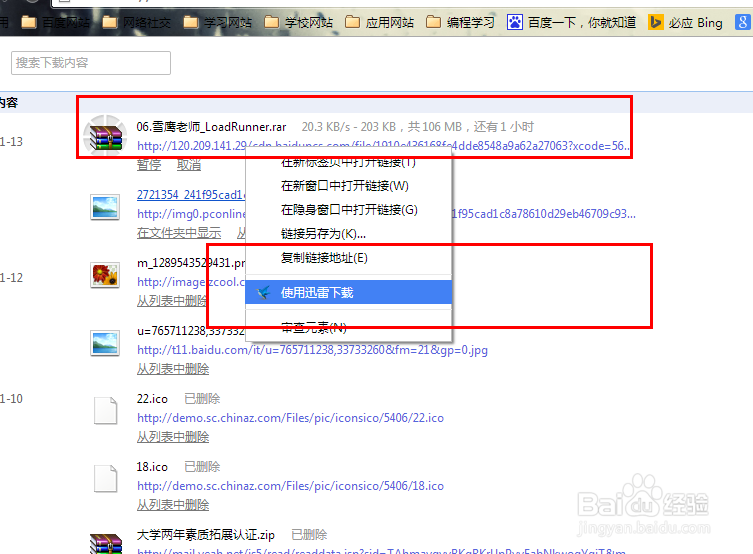This screenshot has width=753, height=554.
Task: Open the t11.baidu.com image URL
Action: pyautogui.click(x=312, y=350)
